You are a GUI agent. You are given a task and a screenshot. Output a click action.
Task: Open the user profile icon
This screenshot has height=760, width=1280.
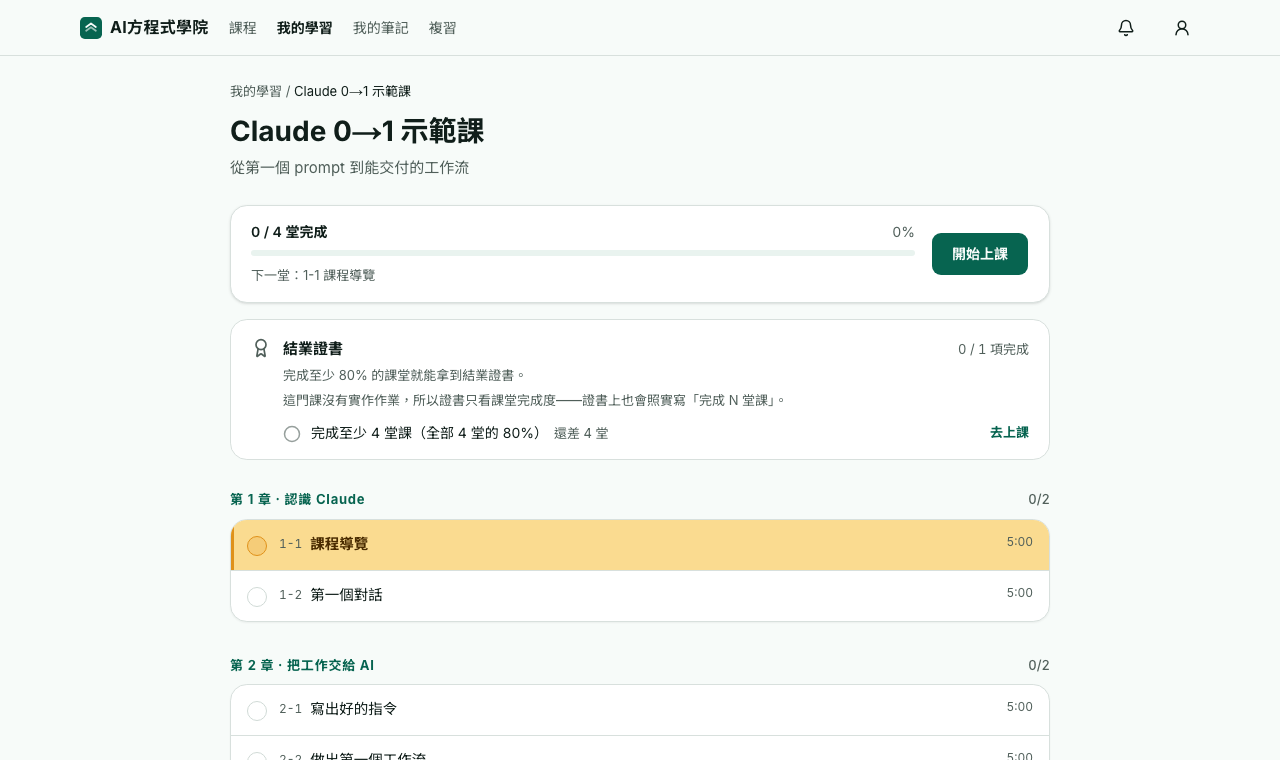[x=1182, y=28]
